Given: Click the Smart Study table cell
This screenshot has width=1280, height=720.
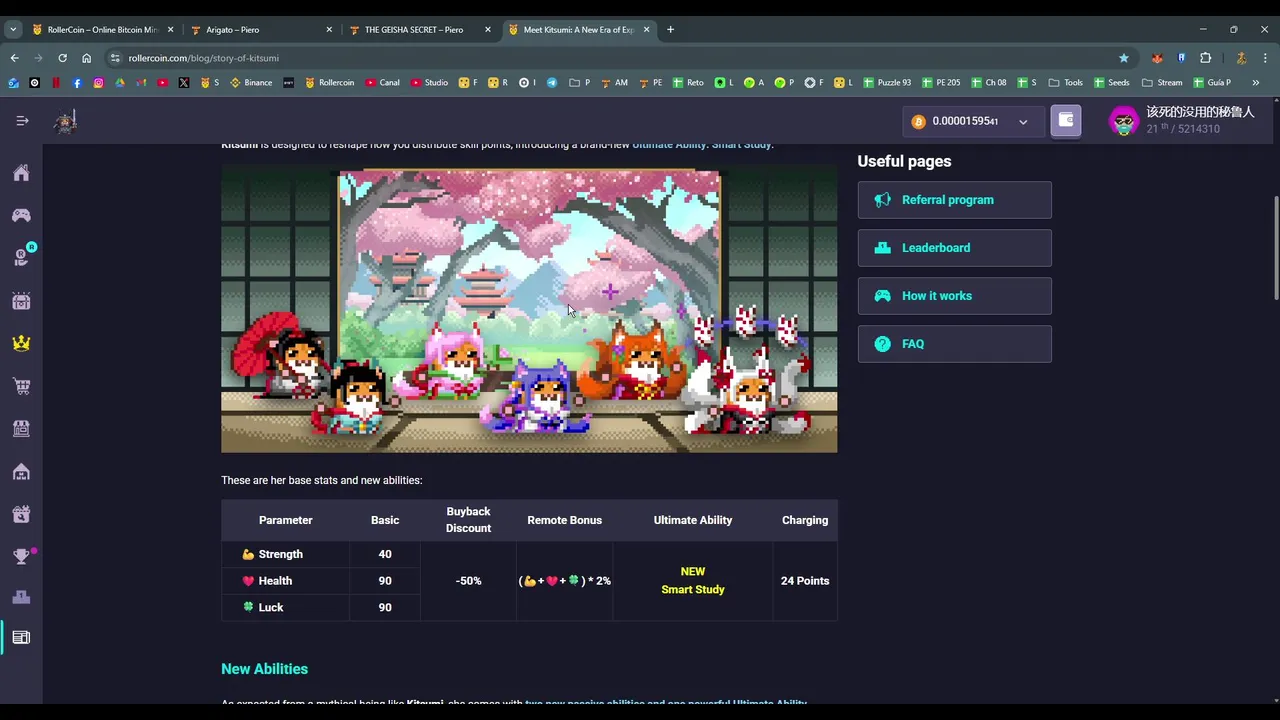Looking at the screenshot, I should tap(692, 581).
